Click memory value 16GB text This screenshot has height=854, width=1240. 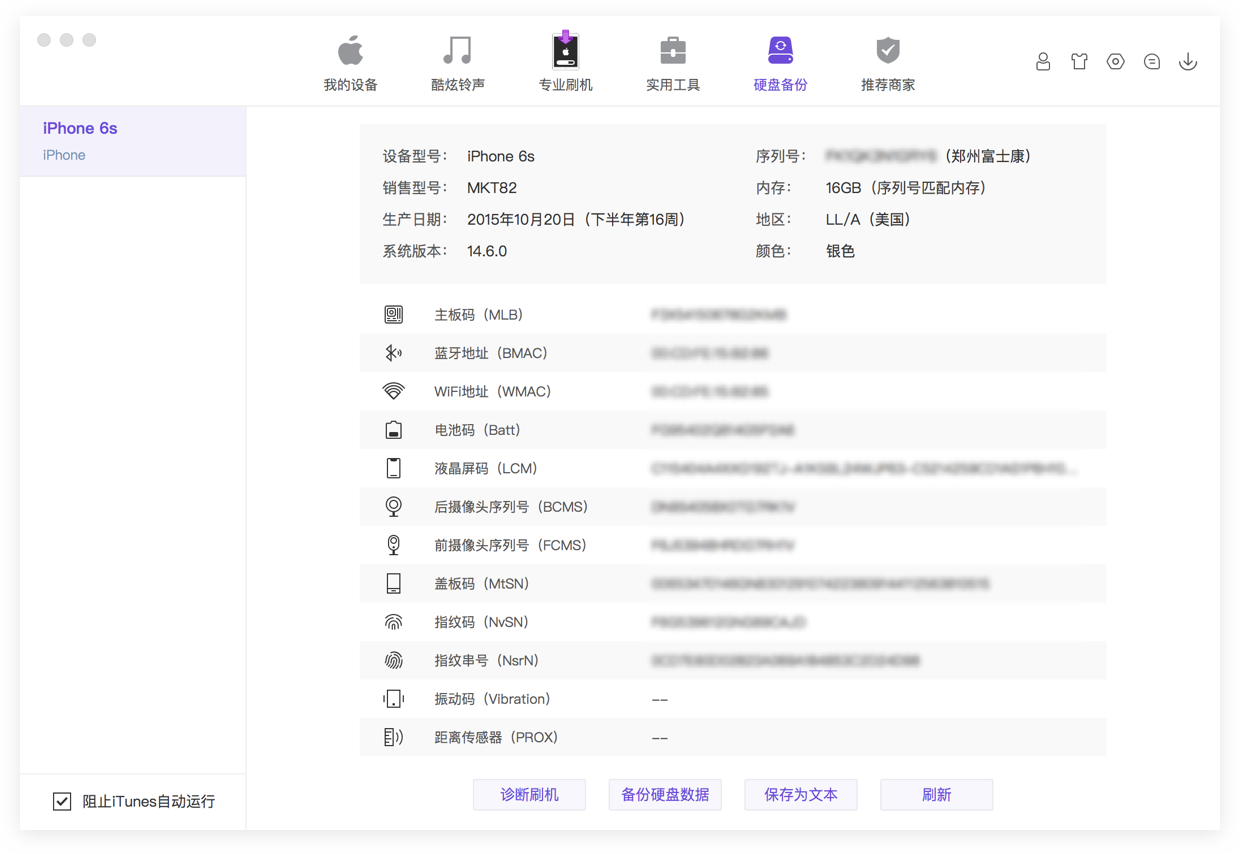[x=844, y=188]
